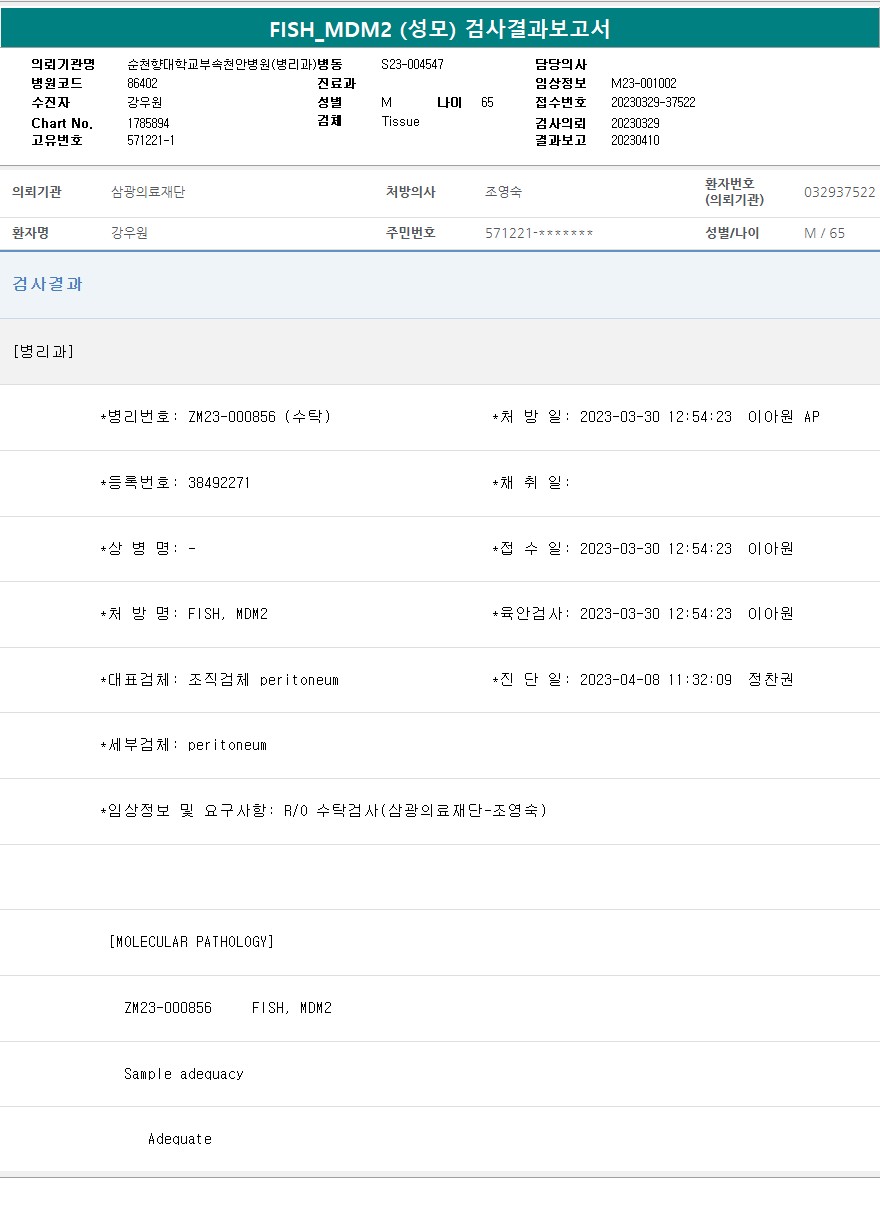Click the 등록번호 38492271 value
The height and width of the screenshot is (1219, 880).
click(218, 483)
